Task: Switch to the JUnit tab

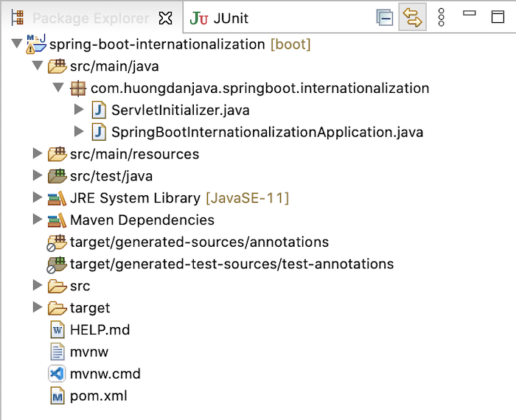Action: tap(219, 18)
